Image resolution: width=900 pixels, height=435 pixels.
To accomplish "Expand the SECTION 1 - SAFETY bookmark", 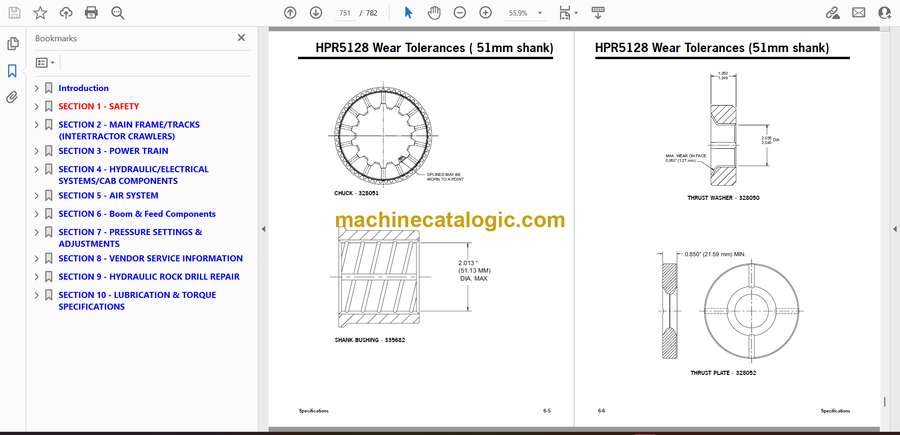I will (x=37, y=107).
